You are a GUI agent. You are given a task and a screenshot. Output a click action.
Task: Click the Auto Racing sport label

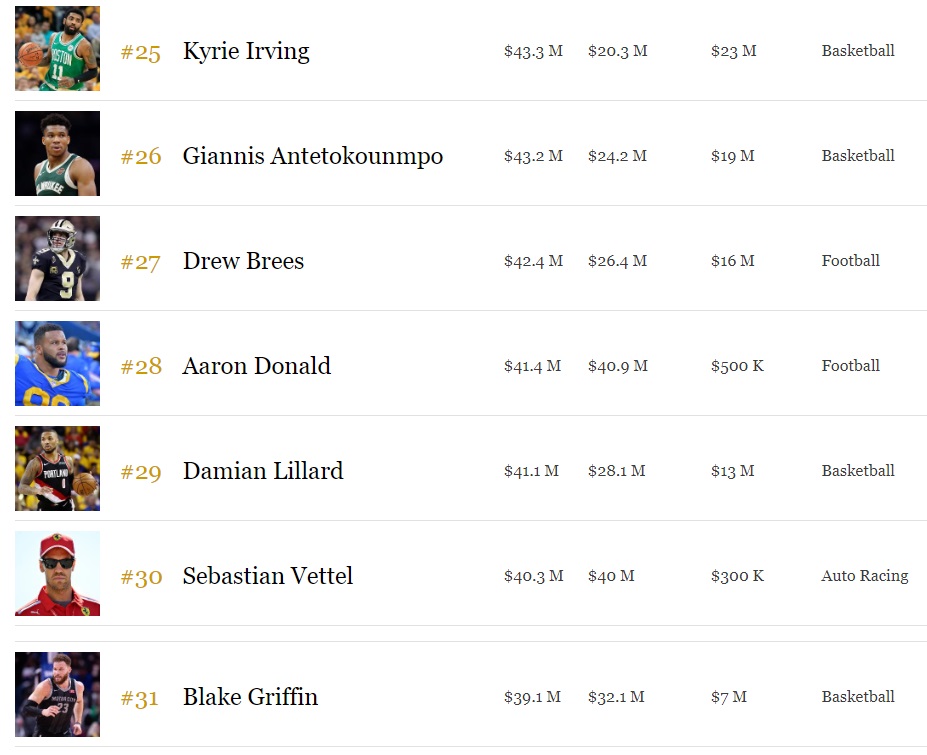click(865, 576)
